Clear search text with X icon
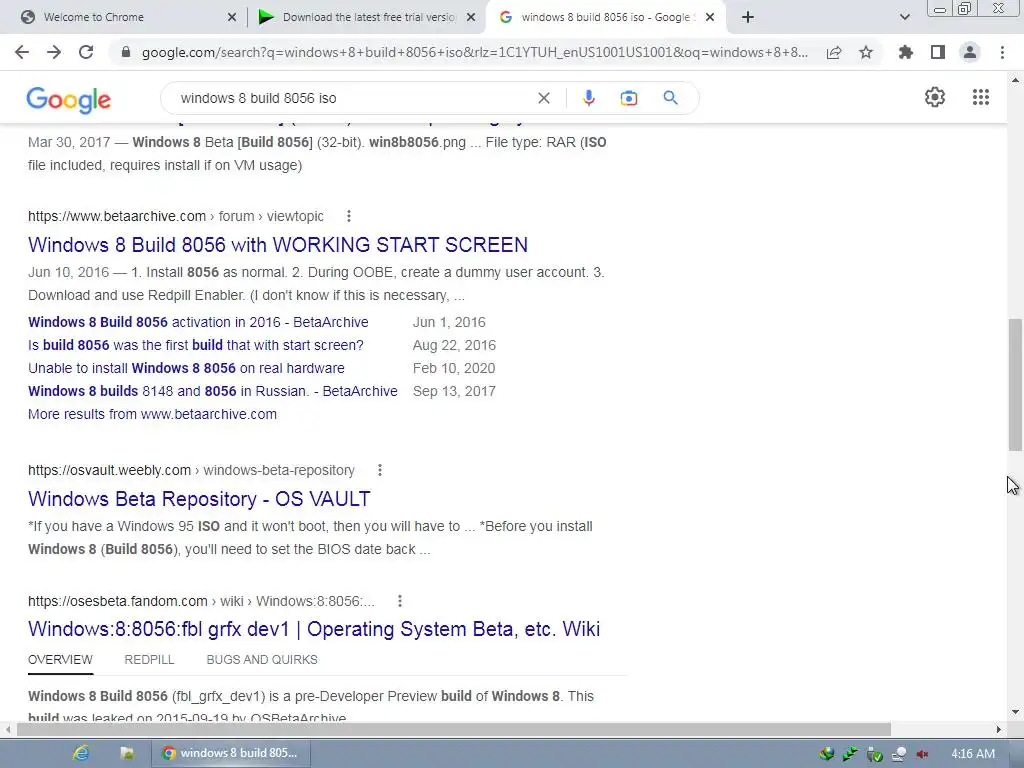Screen dimensions: 1024x768 click(543, 98)
